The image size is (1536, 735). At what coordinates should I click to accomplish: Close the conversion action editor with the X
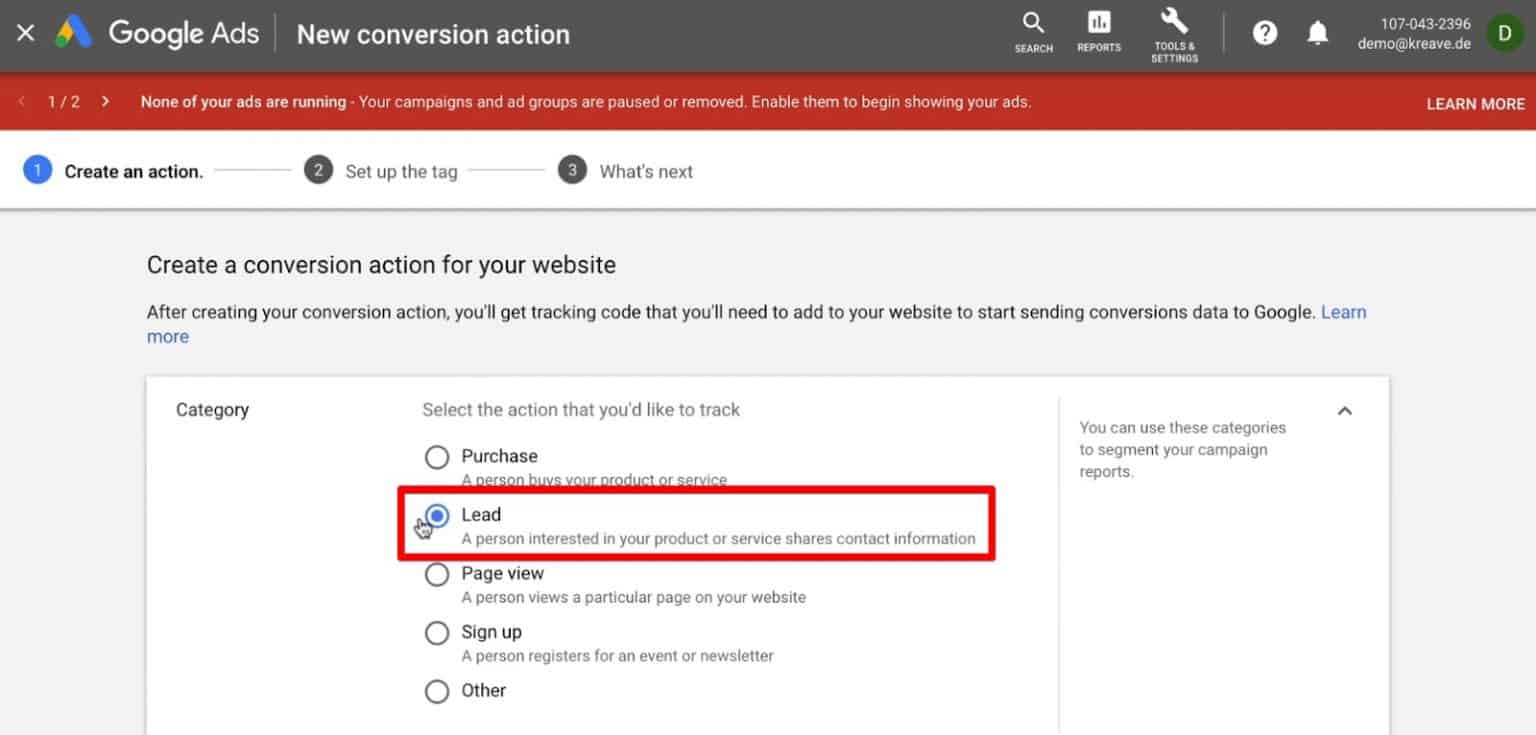click(x=25, y=33)
